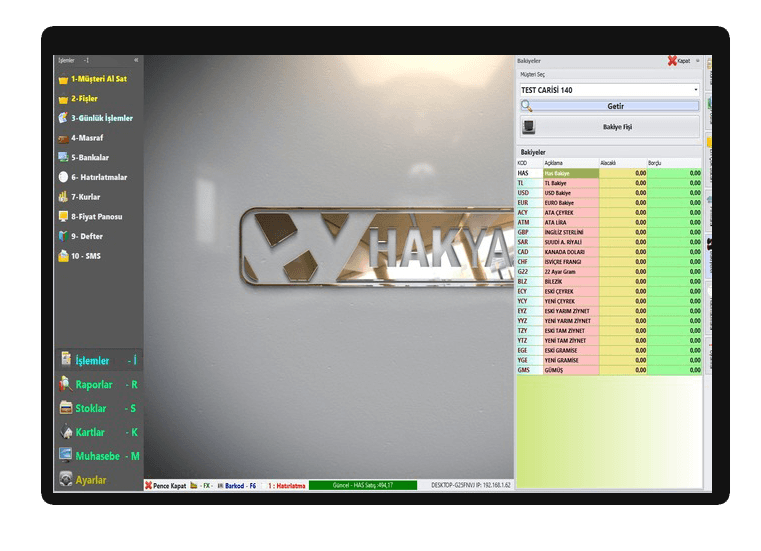Click the printer icon on Bakiye Fişi
The width and height of the screenshot is (761, 551).
click(x=529, y=127)
